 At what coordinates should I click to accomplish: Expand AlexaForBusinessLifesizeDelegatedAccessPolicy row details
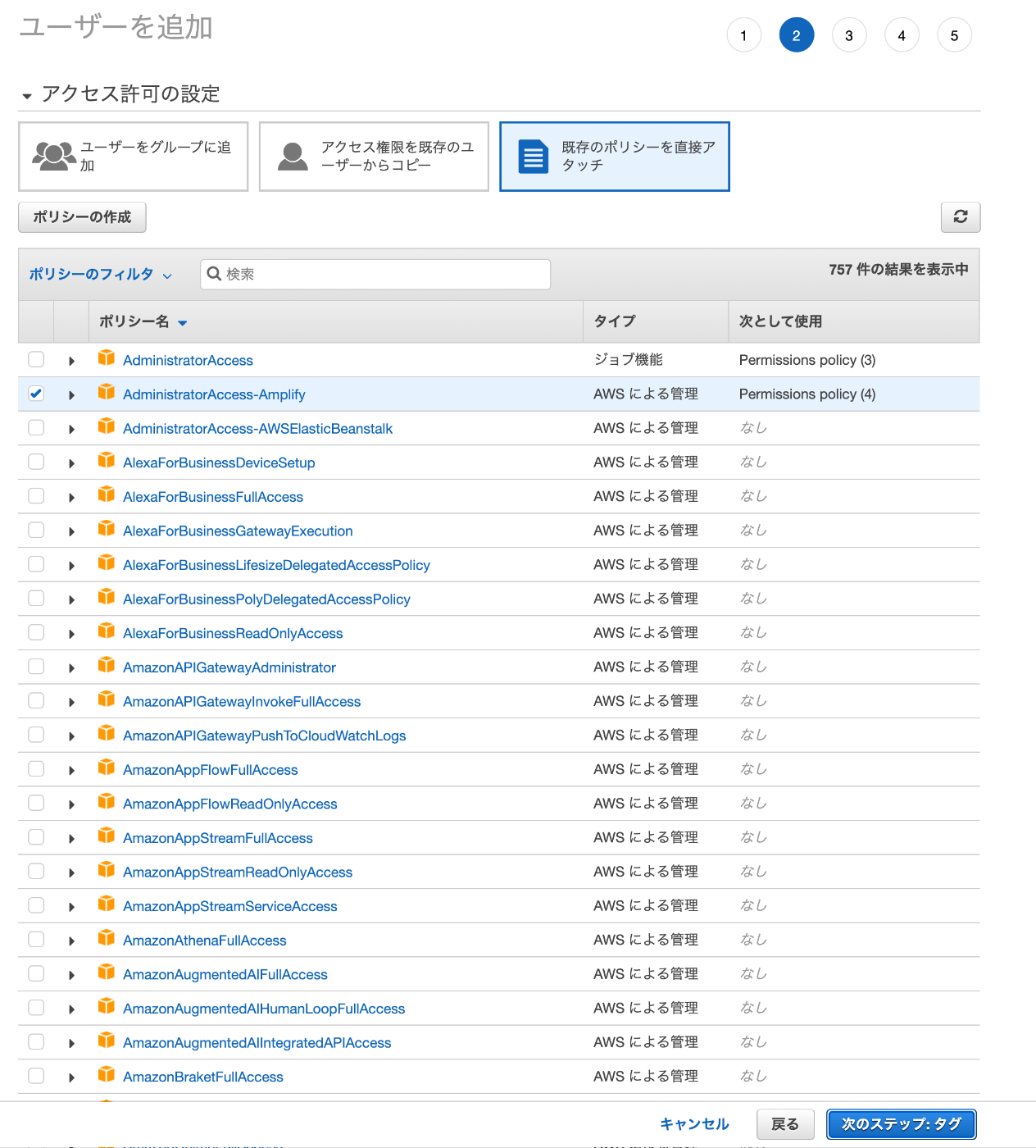[71, 566]
